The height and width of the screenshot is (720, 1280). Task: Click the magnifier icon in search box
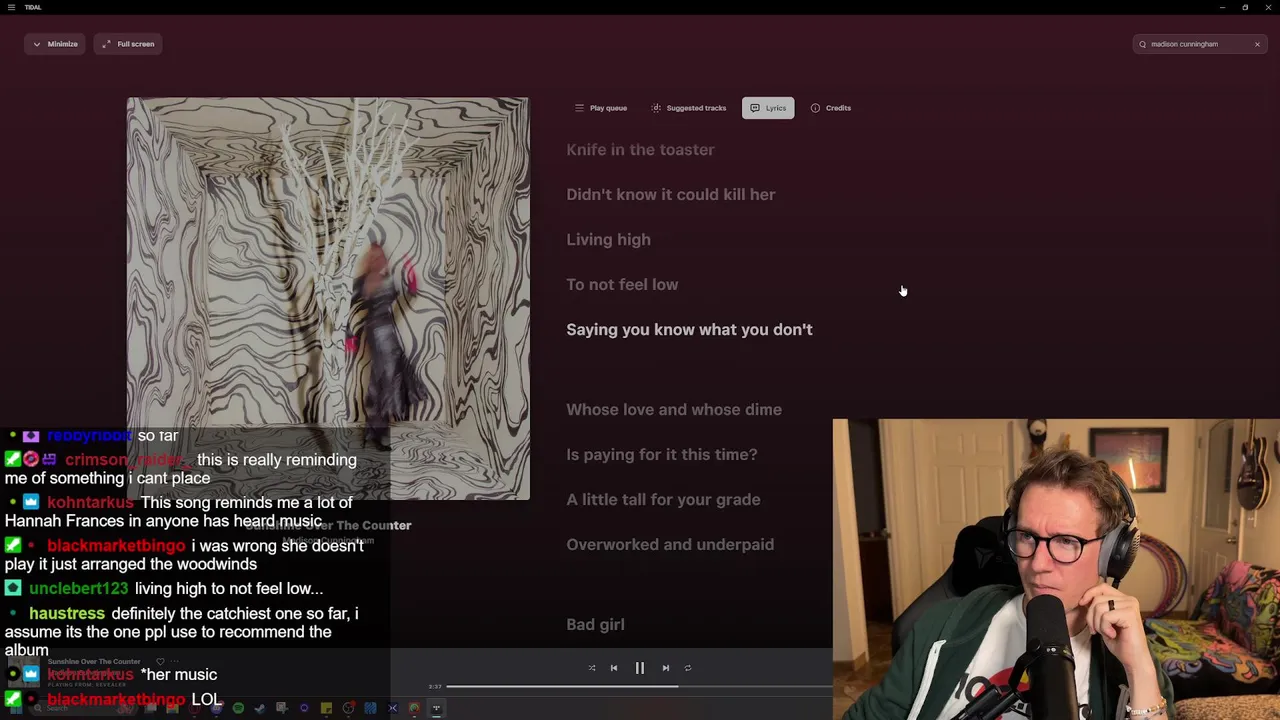click(1143, 44)
